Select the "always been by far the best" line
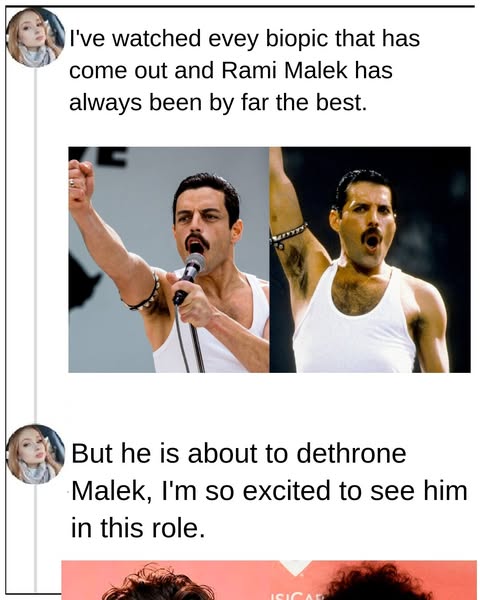The width and height of the screenshot is (480, 600). click(x=218, y=103)
